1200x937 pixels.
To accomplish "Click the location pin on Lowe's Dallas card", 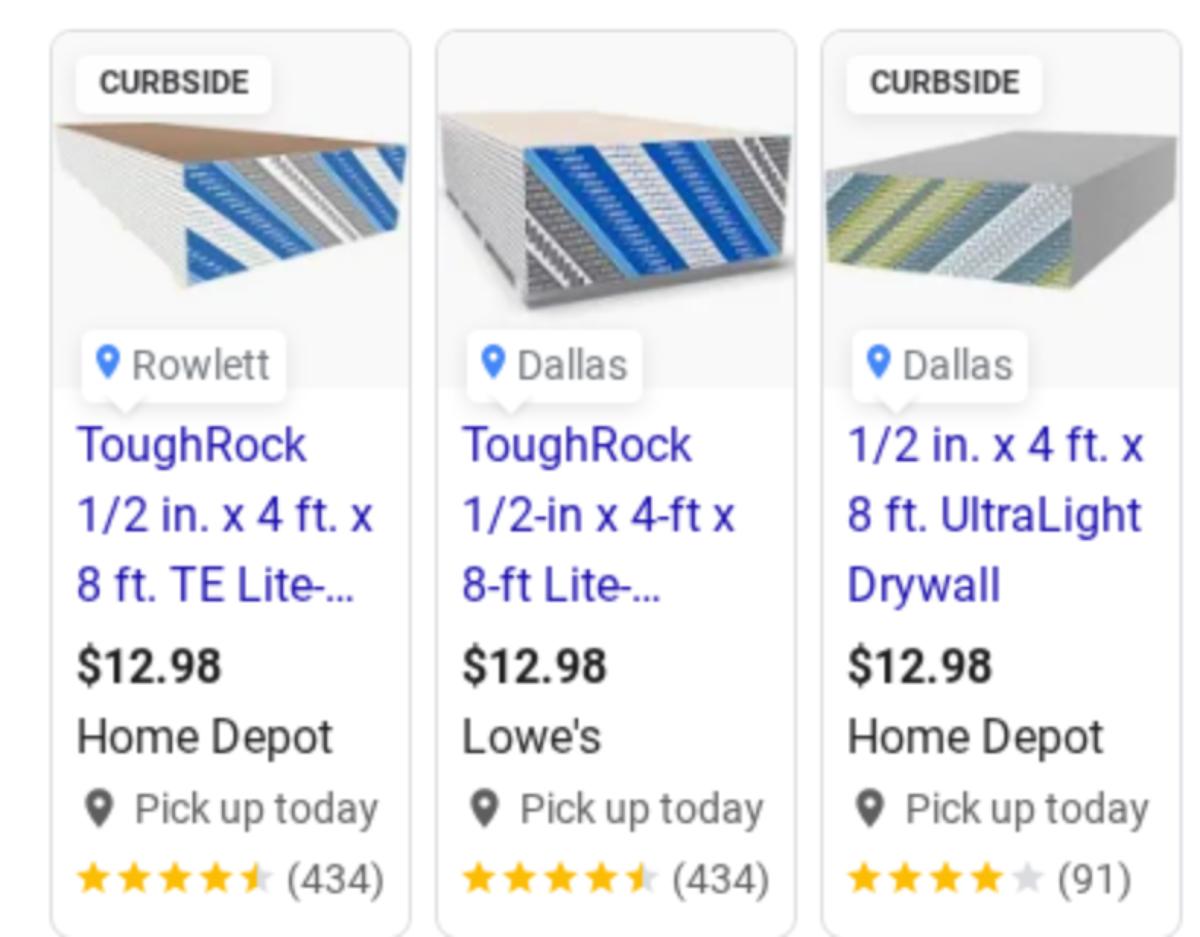I will click(492, 362).
